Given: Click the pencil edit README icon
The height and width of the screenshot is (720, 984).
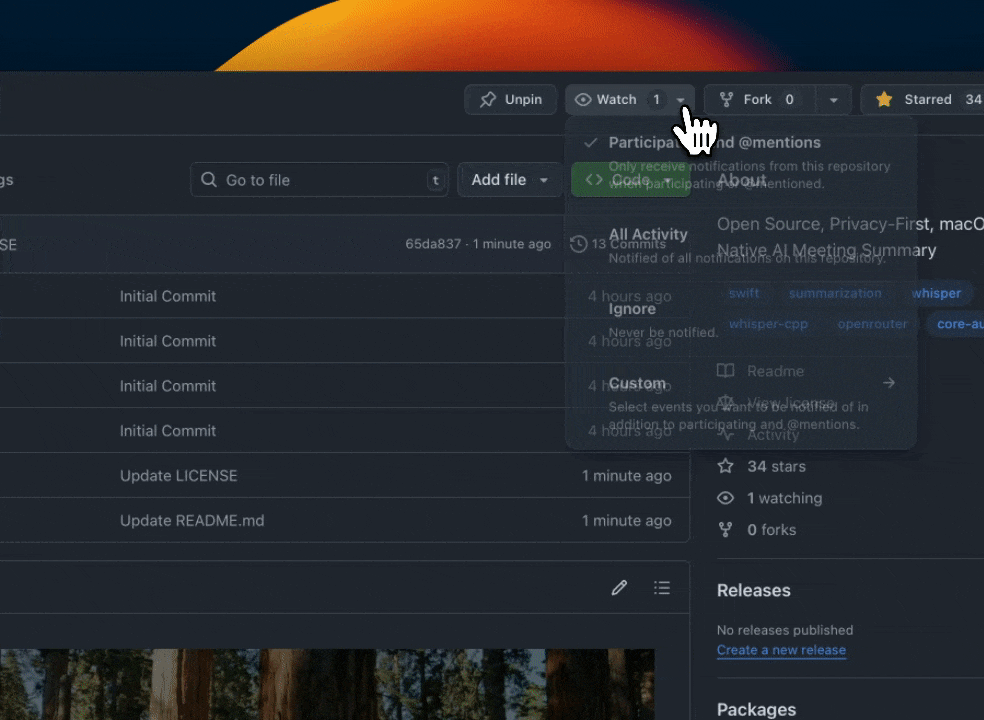Looking at the screenshot, I should point(619,588).
